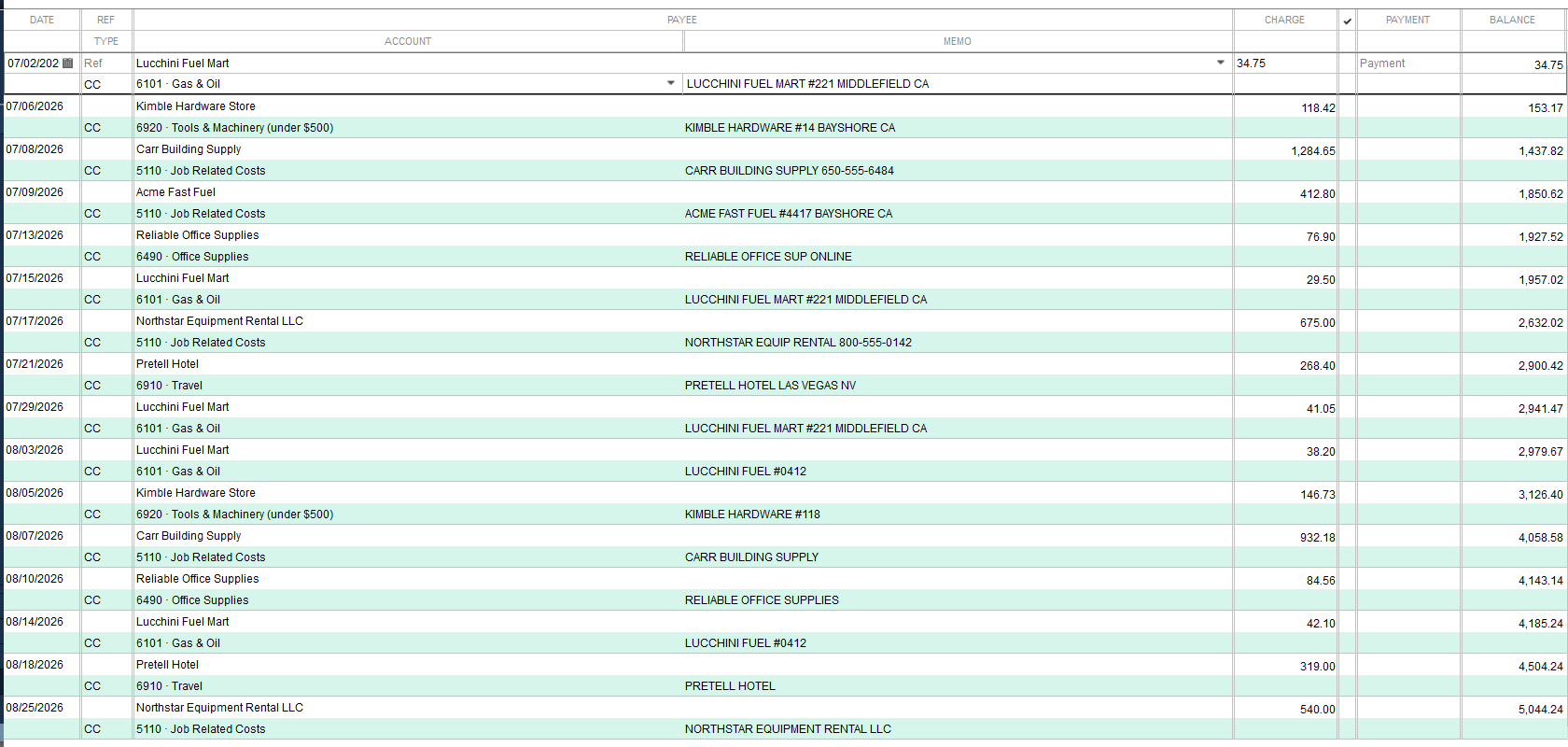
Task: Open the 6101 Gas & Oil account dropdown
Action: [670, 83]
